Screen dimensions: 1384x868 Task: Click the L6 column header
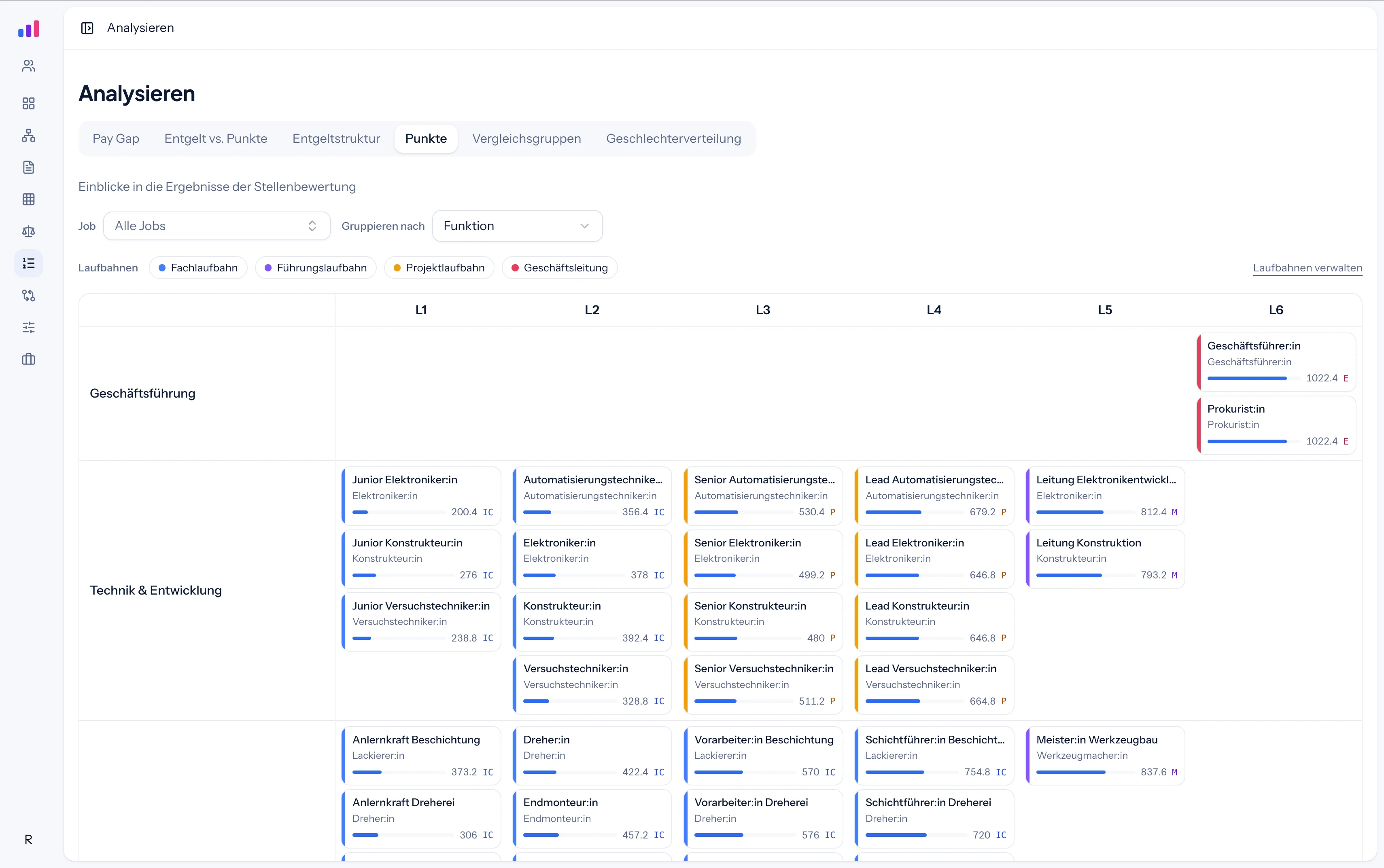[1276, 311]
